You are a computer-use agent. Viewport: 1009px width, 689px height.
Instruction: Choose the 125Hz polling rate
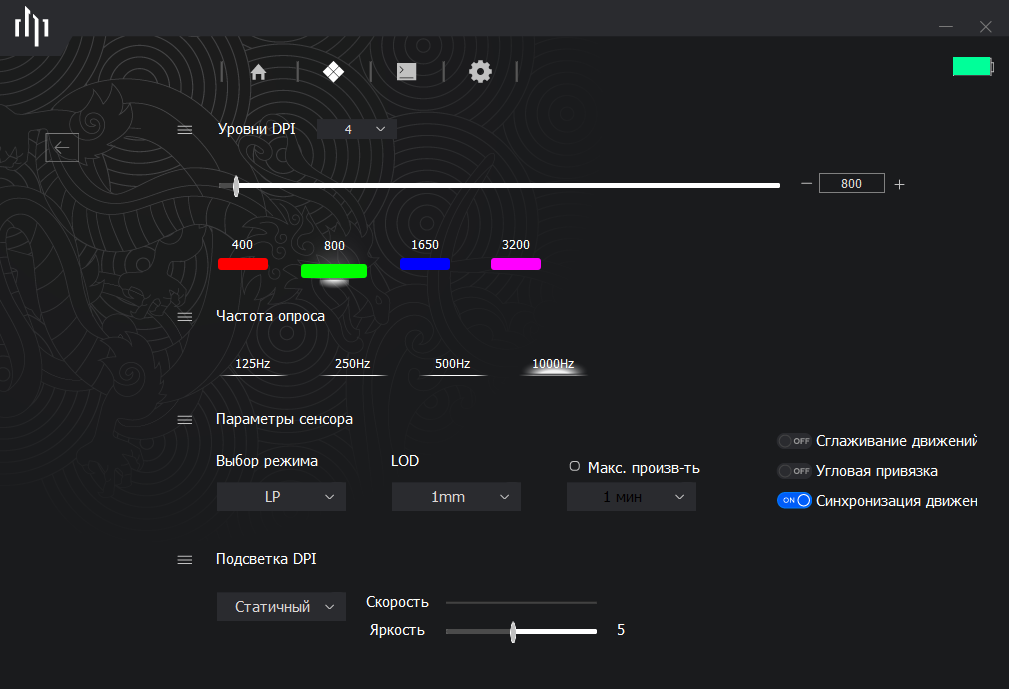coord(252,364)
